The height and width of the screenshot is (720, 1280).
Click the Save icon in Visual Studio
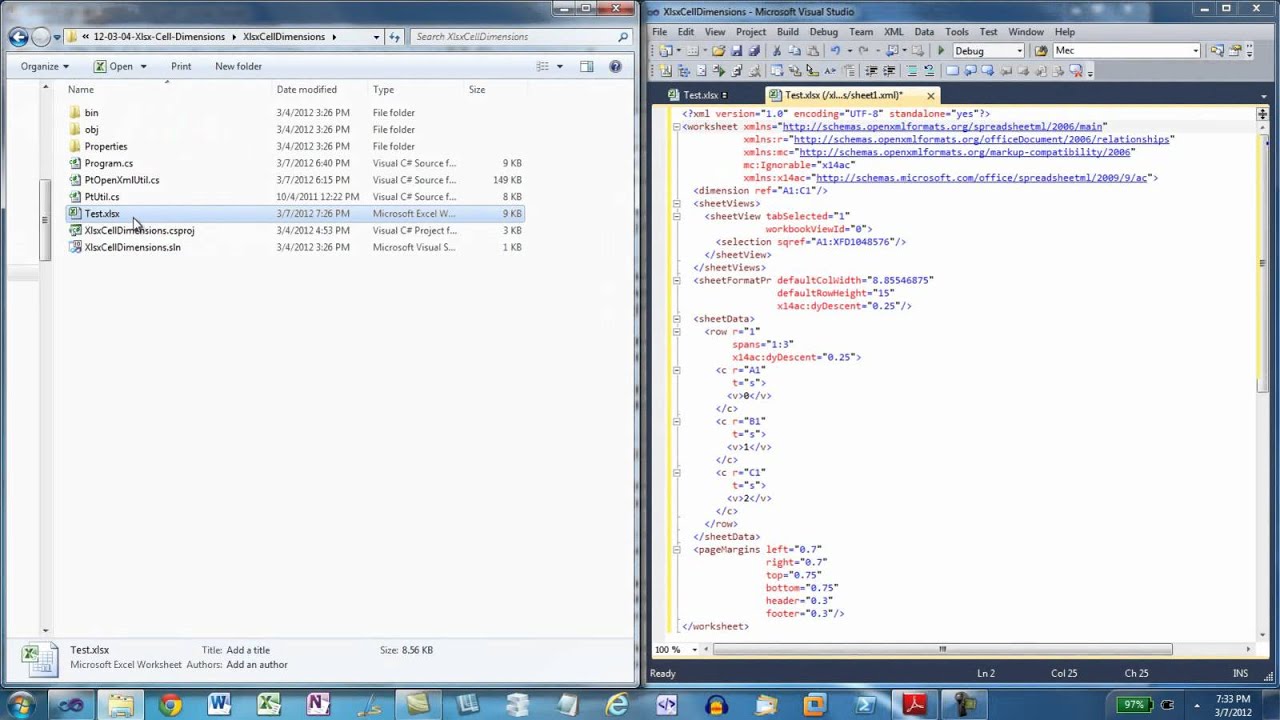pos(737,50)
